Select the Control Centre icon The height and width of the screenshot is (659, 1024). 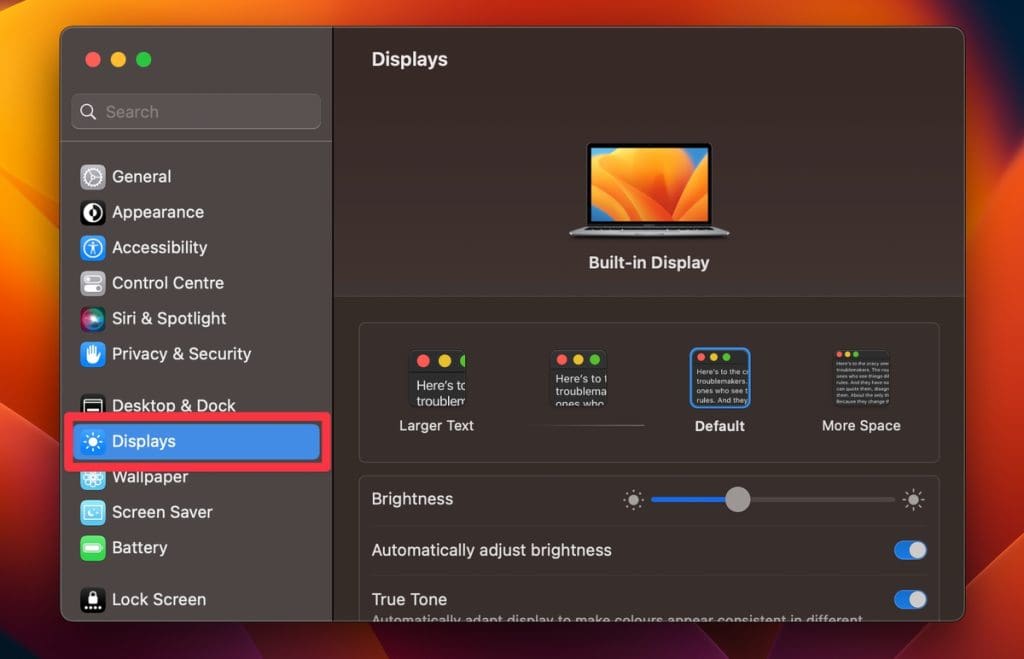coord(93,283)
